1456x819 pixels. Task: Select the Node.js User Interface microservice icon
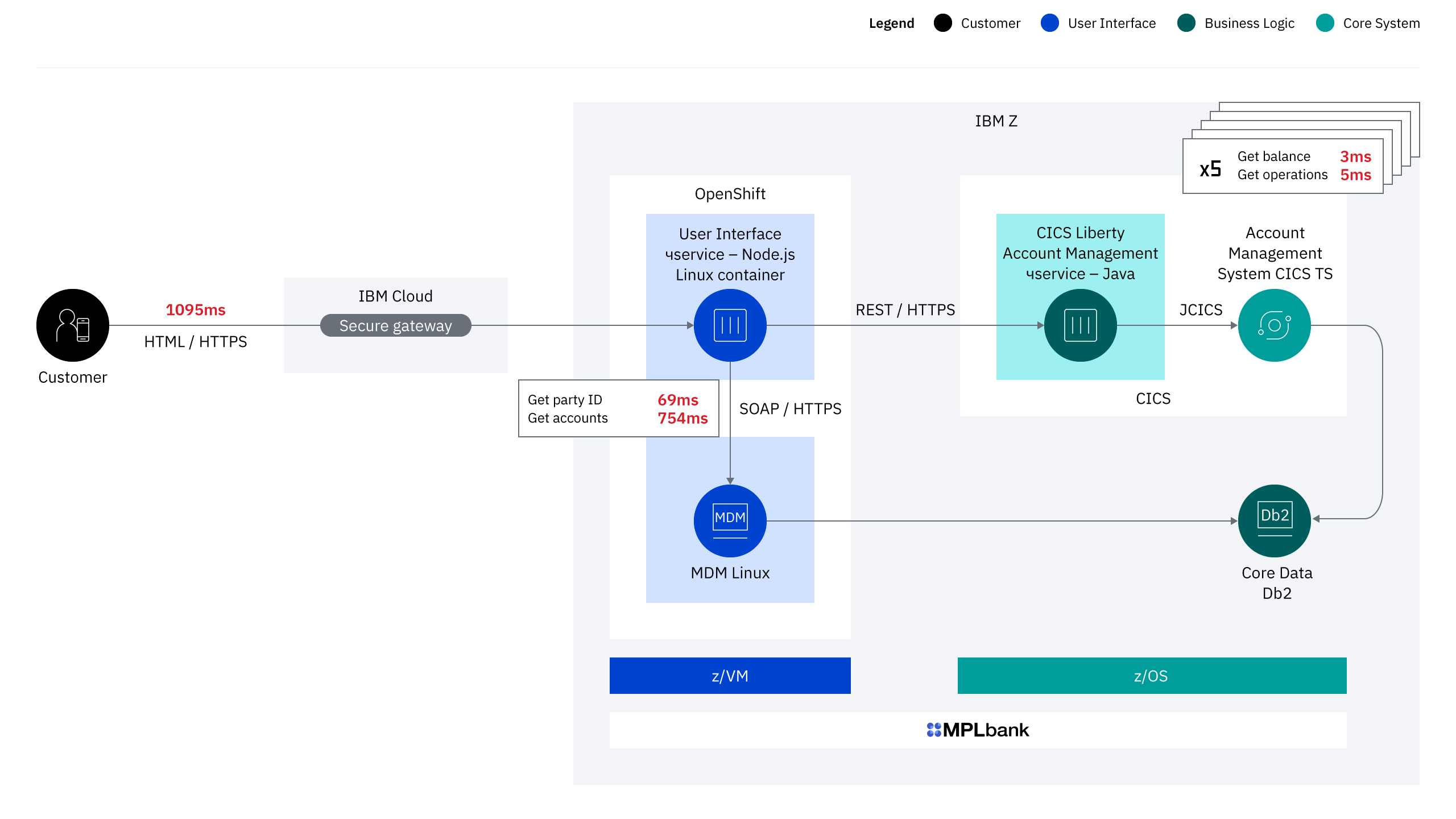coord(730,325)
